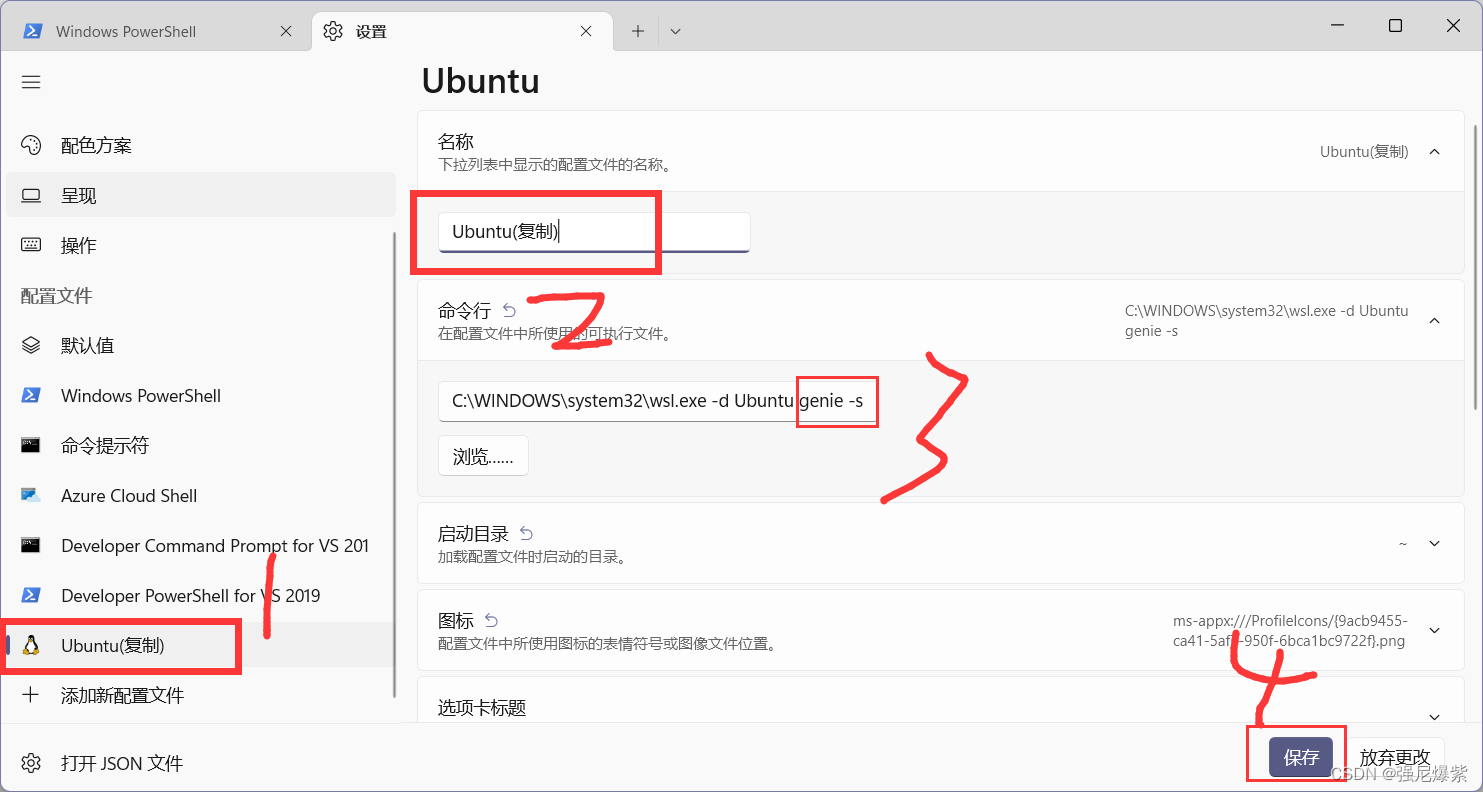Click the PowerShell icon on the first tab
This screenshot has height=792, width=1483.
tap(33, 31)
